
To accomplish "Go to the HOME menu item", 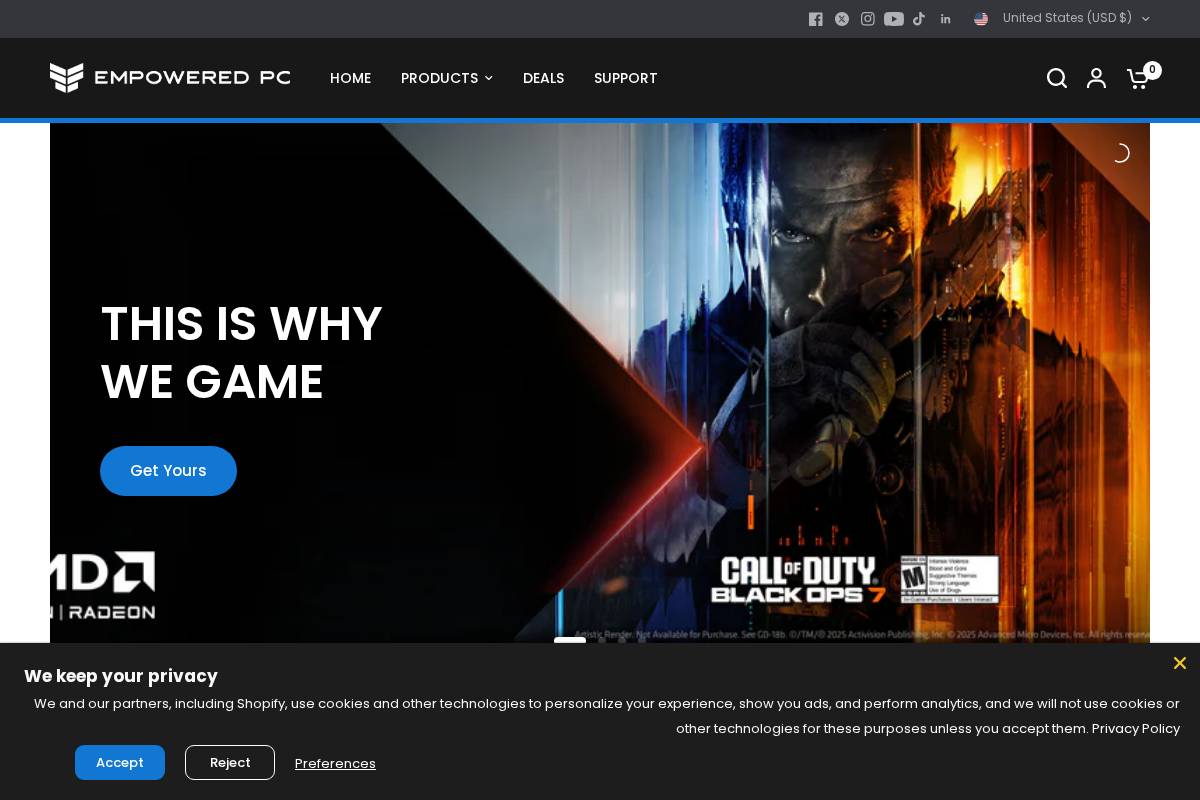I will tap(350, 78).
